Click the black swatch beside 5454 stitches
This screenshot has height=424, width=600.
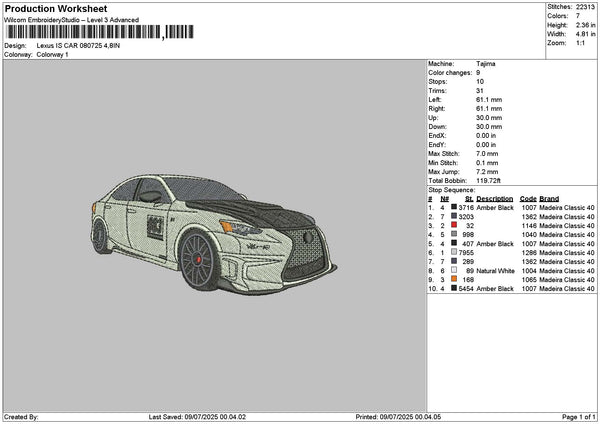(455, 288)
